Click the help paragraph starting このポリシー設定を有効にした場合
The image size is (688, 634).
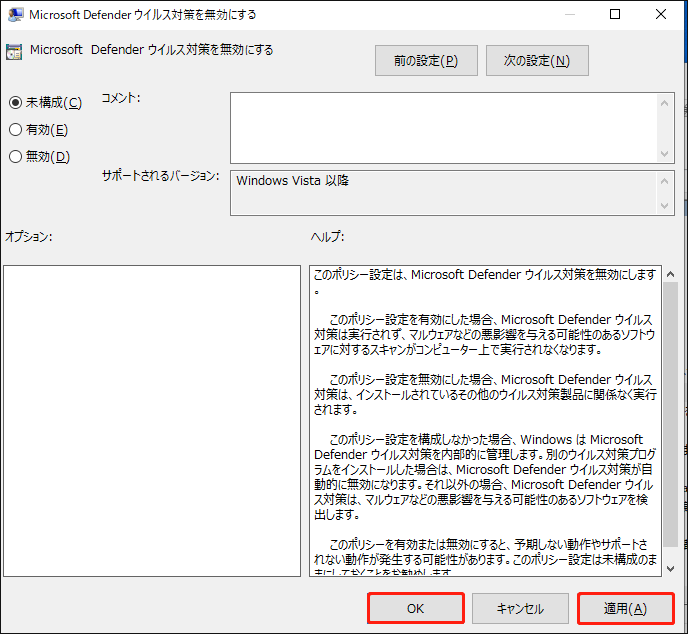[x=484, y=335]
